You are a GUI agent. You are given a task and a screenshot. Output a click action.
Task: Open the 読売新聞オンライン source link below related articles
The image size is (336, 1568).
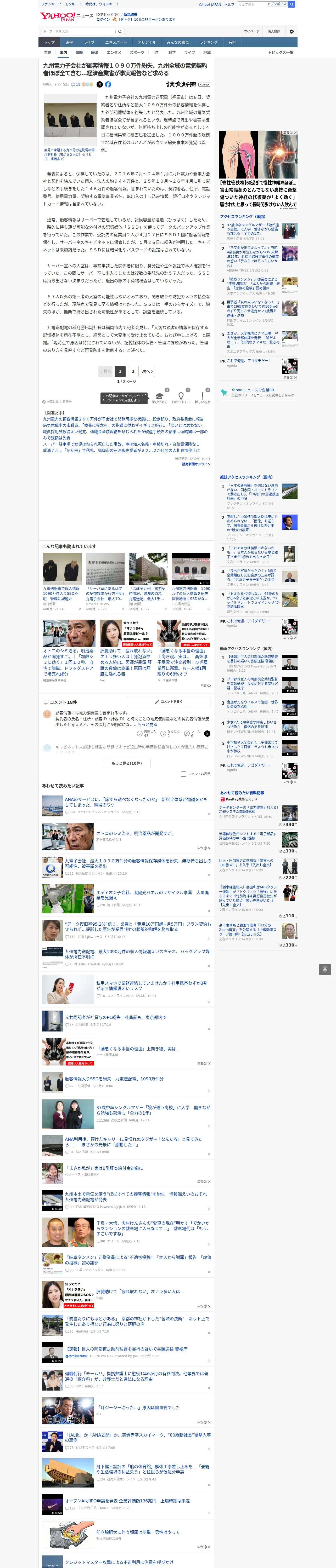point(196,464)
